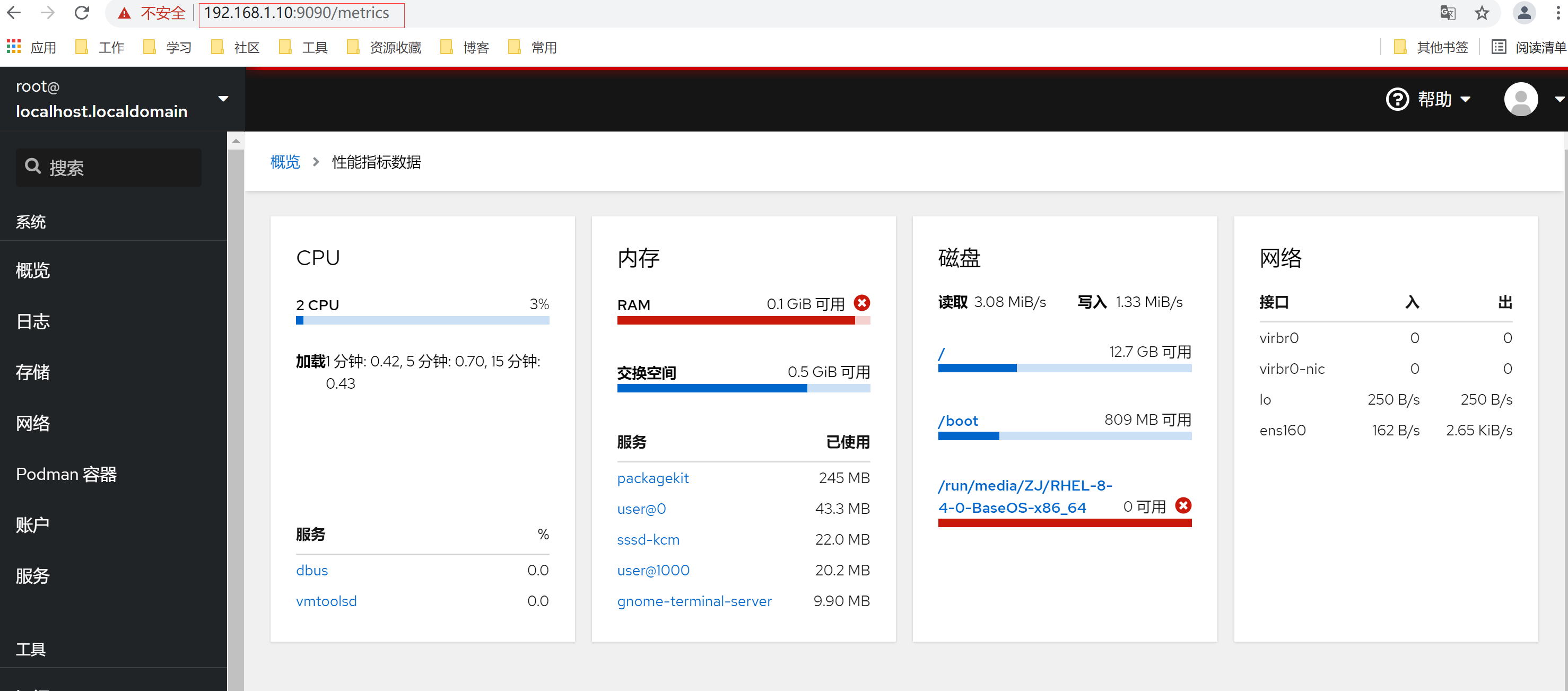Go to 存储 sidebar page

click(33, 372)
